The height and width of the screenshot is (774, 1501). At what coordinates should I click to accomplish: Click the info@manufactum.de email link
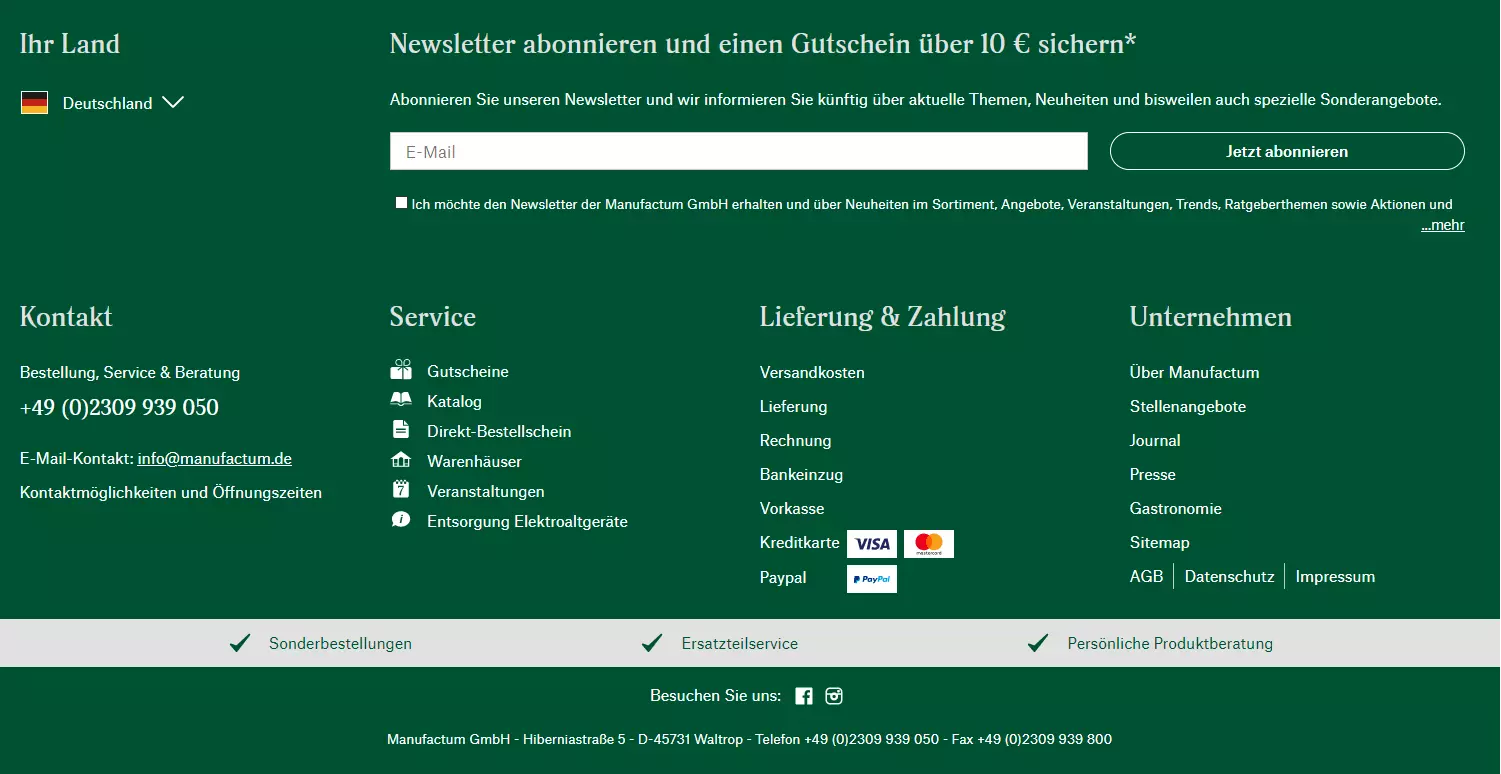point(215,458)
